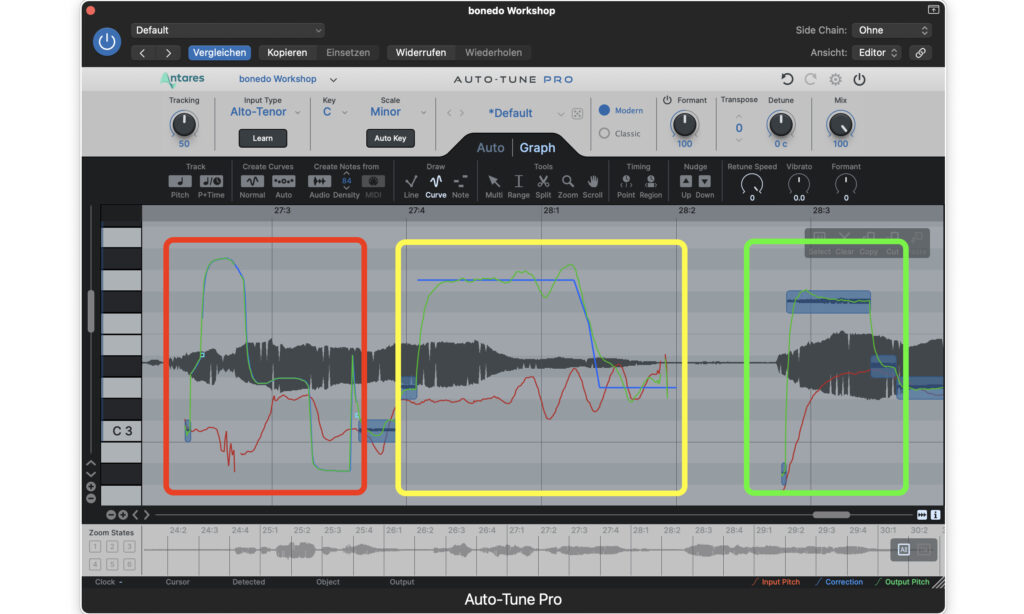The height and width of the screenshot is (614, 1024).
Task: Select the Multi tool arrow
Action: point(494,181)
